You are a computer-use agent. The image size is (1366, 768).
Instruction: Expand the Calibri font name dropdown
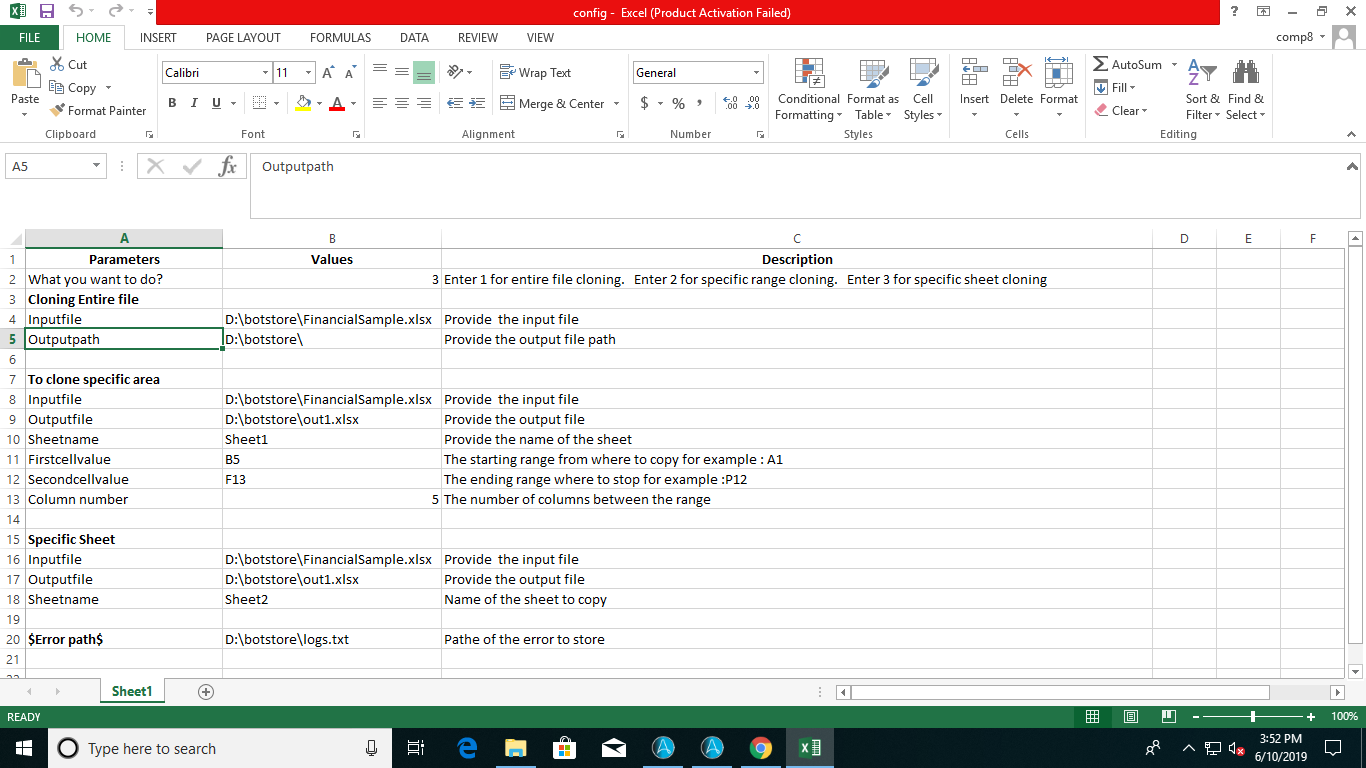pyautogui.click(x=265, y=73)
